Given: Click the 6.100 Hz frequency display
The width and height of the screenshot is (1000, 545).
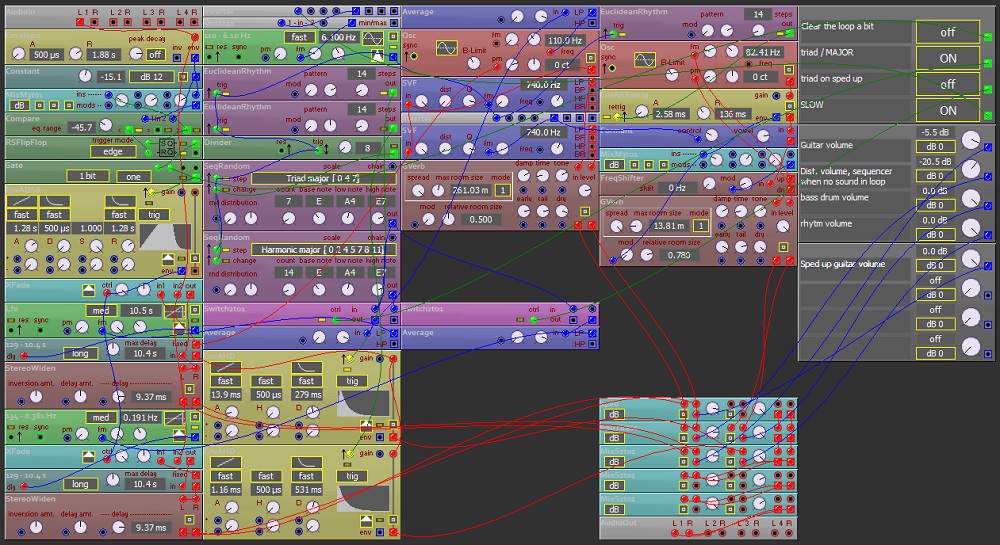Looking at the screenshot, I should tap(339, 38).
